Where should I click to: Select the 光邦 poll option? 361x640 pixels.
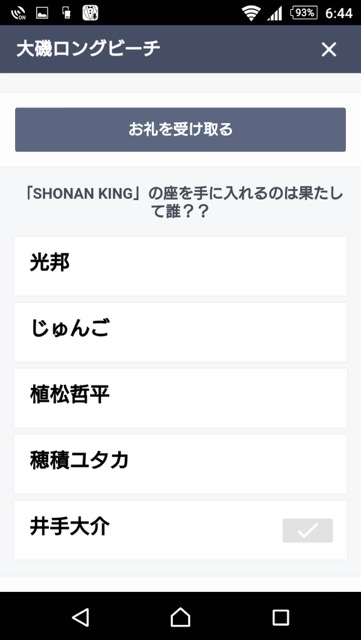click(180, 266)
